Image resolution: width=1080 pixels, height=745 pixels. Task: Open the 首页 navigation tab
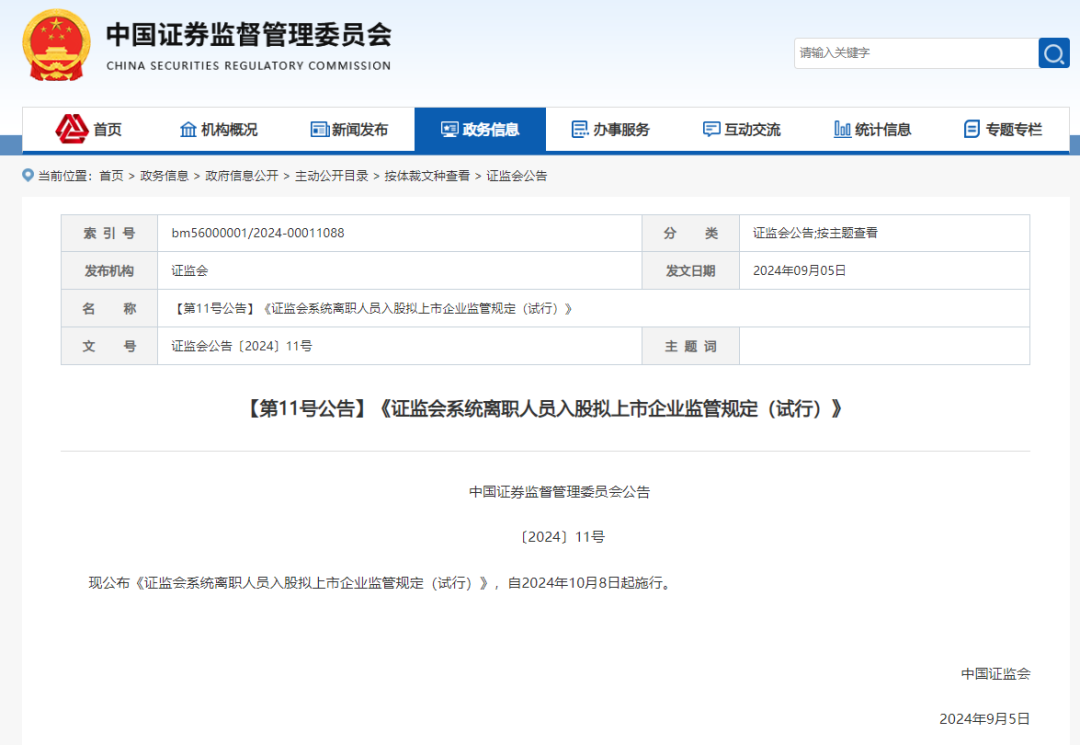88,129
